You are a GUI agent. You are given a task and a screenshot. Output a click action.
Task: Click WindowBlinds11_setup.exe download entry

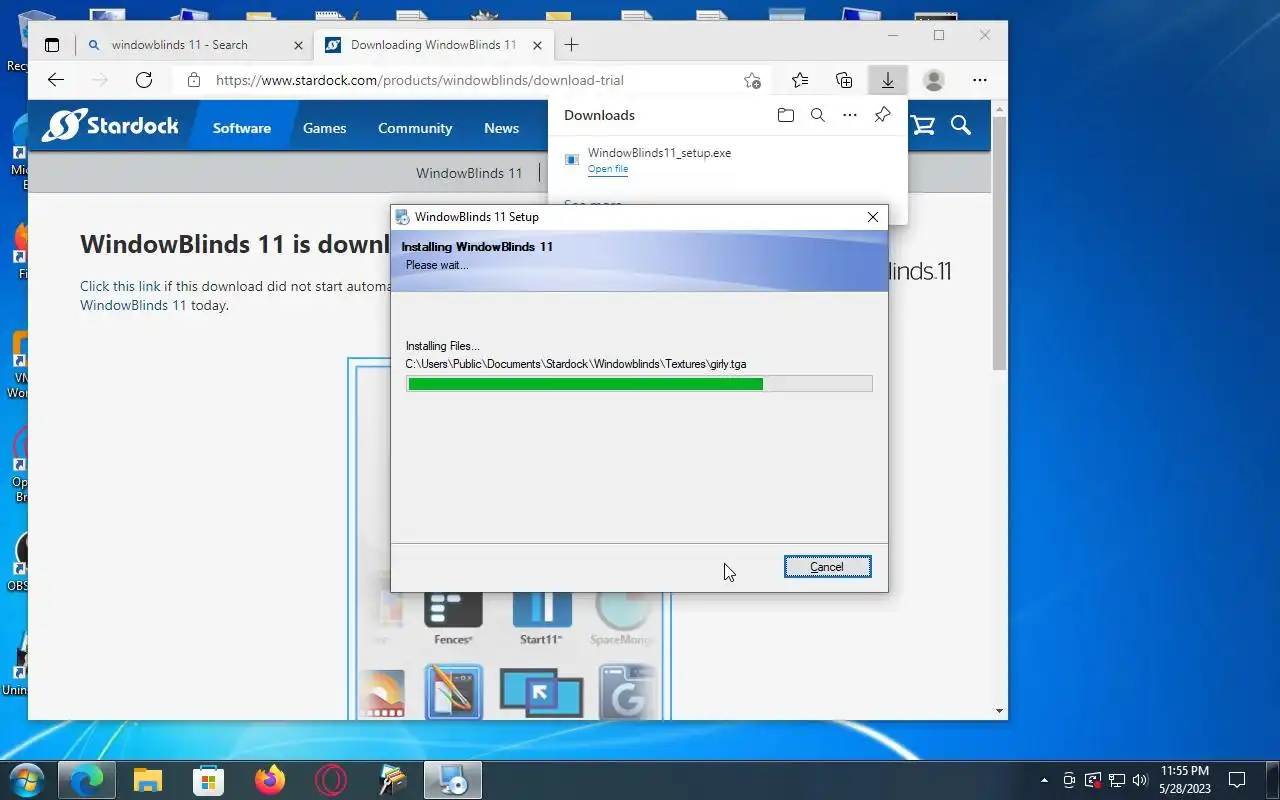point(728,160)
